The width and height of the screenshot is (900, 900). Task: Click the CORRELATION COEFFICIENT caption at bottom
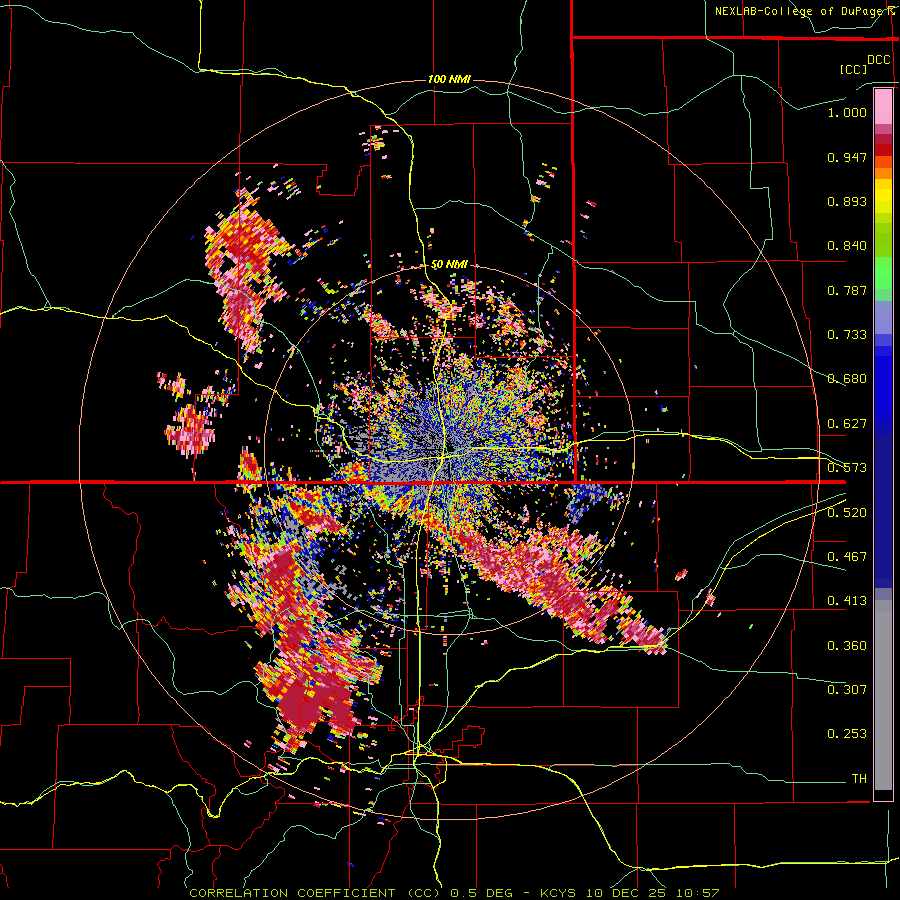pos(454,893)
